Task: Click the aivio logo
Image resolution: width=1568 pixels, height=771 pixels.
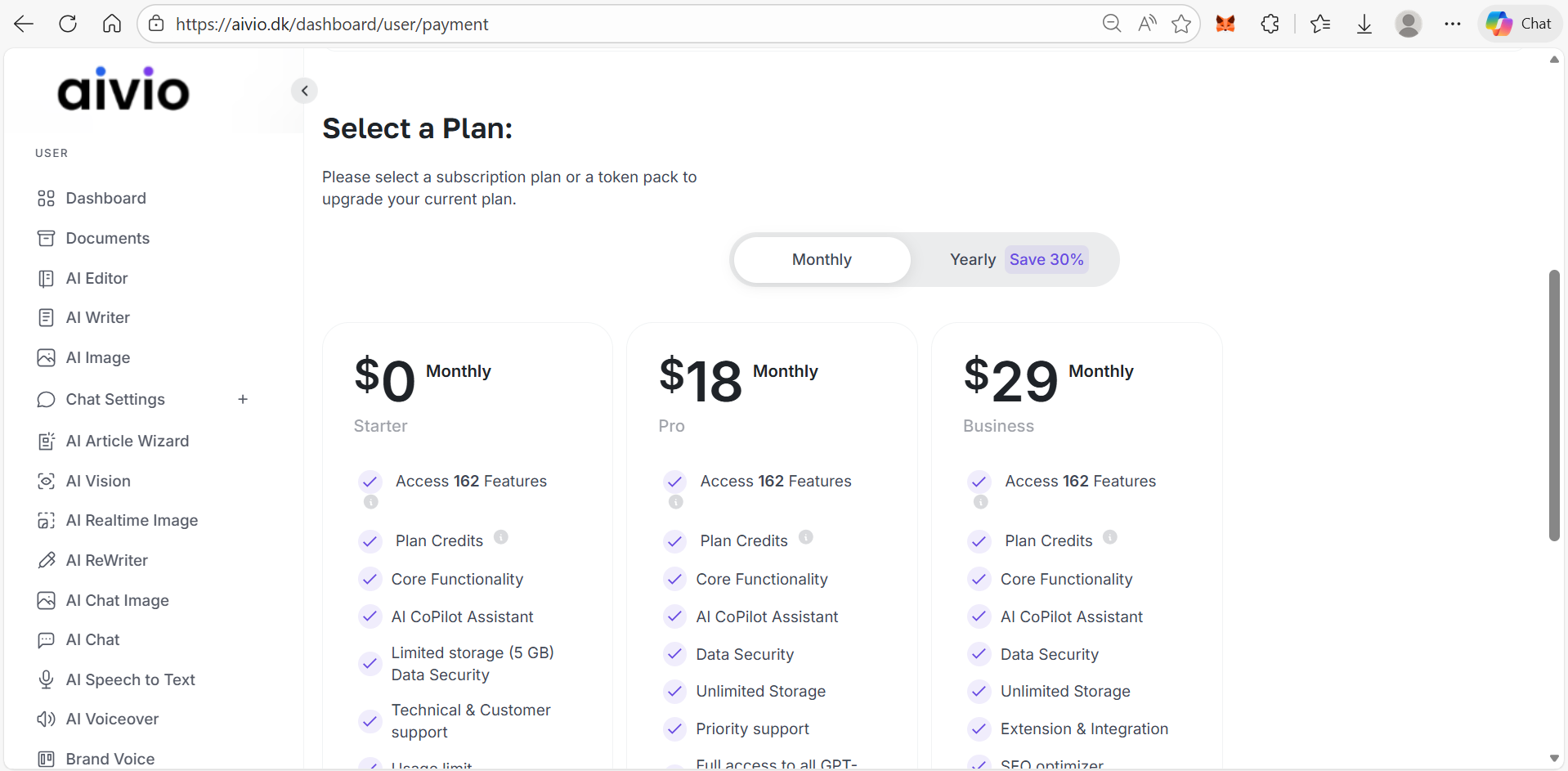Action: 123,89
